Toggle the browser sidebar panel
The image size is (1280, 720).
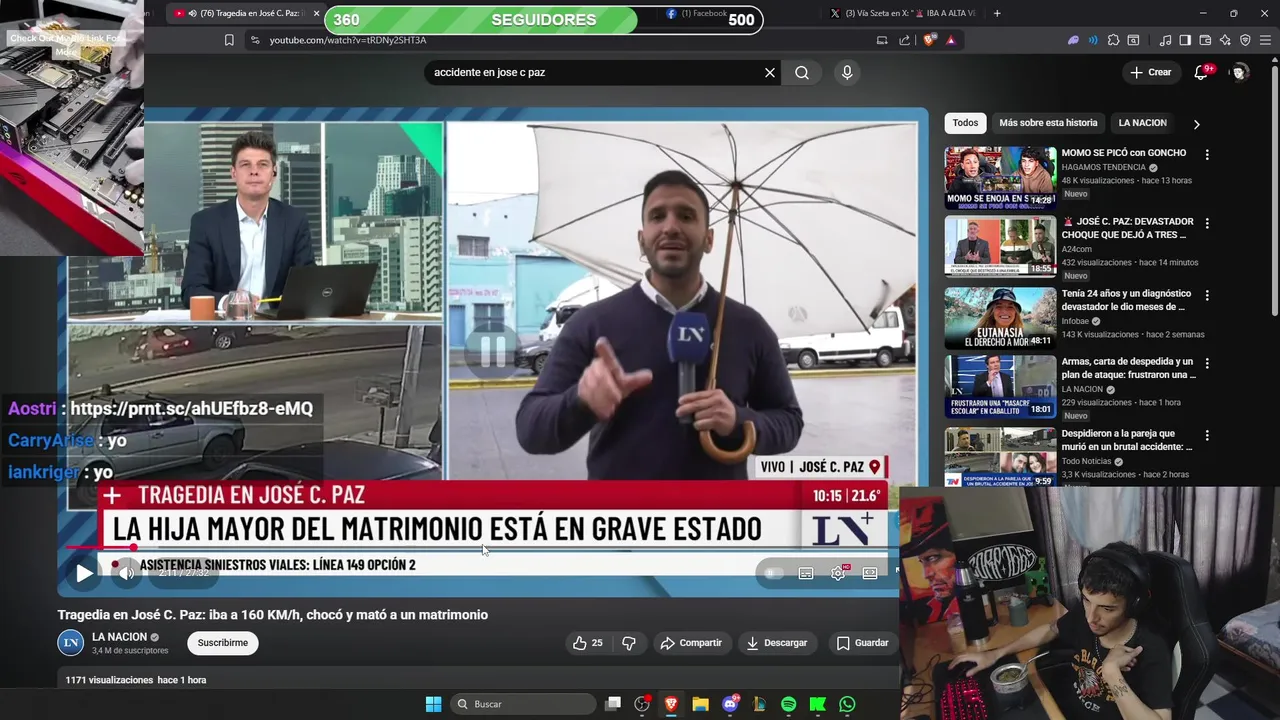1185,40
